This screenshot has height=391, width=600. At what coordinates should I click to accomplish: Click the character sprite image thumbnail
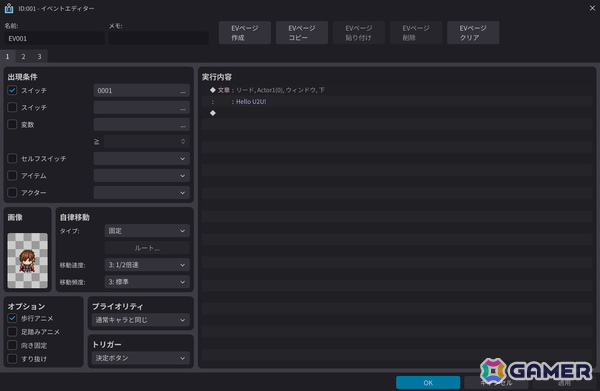pyautogui.click(x=28, y=260)
